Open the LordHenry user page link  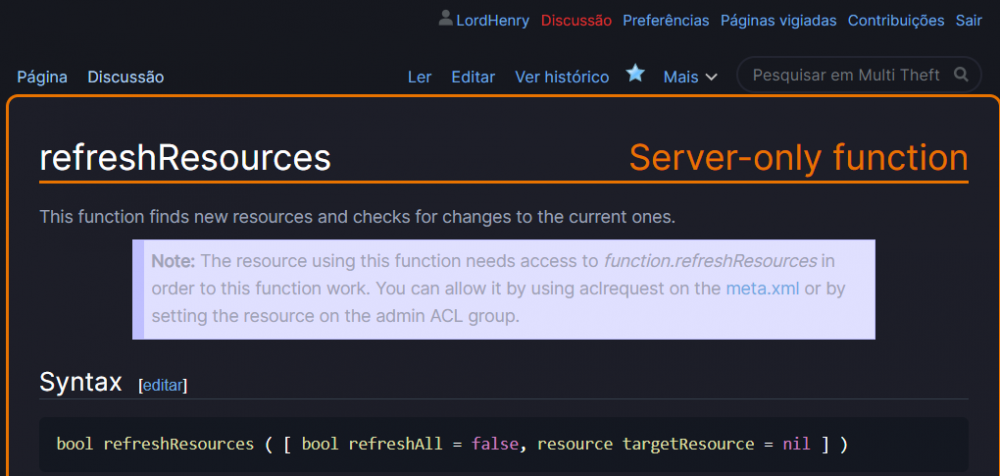click(x=492, y=20)
